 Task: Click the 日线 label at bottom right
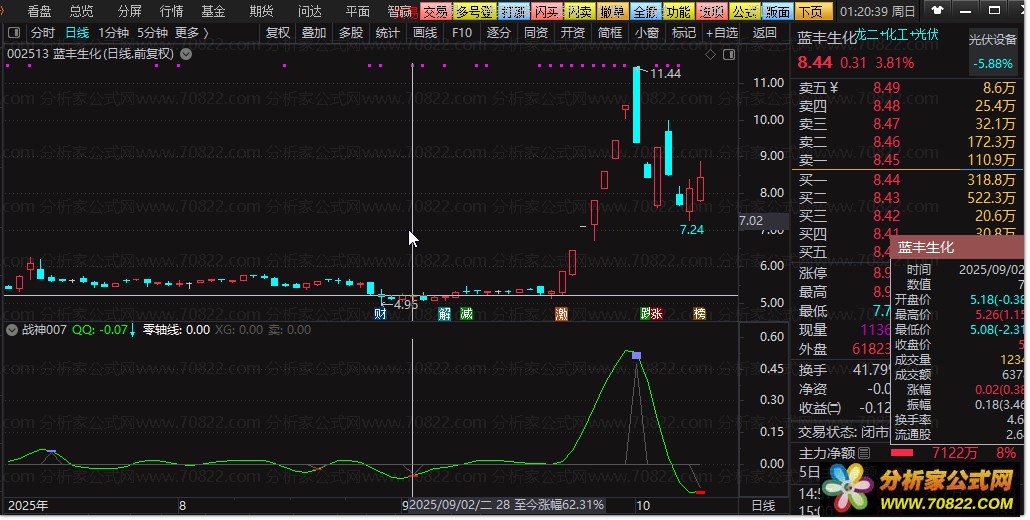click(x=763, y=506)
